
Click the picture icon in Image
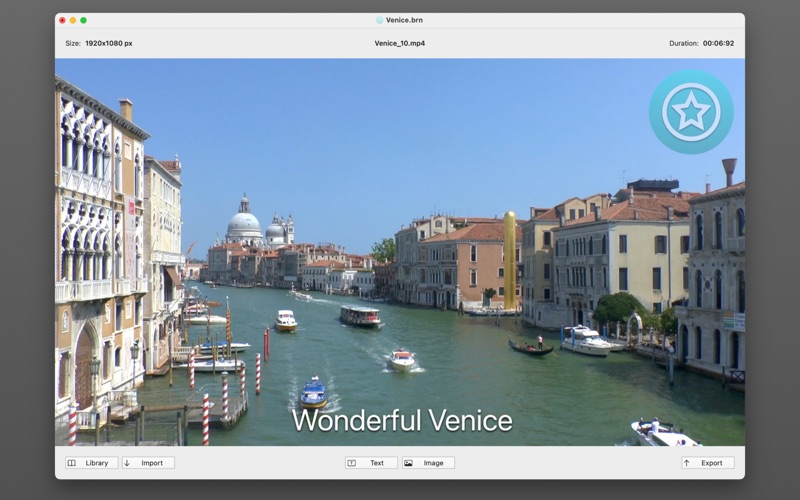(x=408, y=463)
